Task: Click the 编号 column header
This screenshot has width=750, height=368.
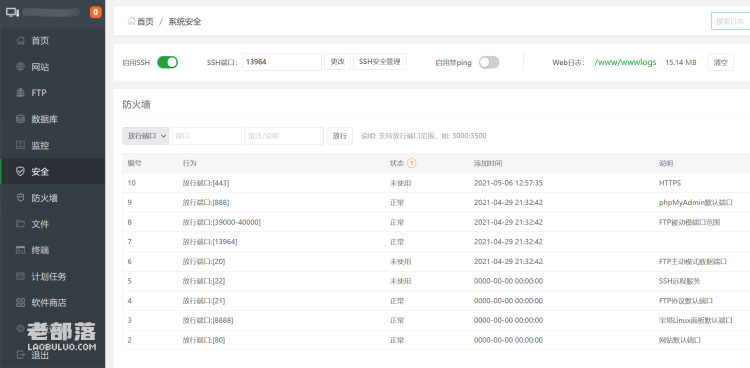Action: pyautogui.click(x=134, y=163)
